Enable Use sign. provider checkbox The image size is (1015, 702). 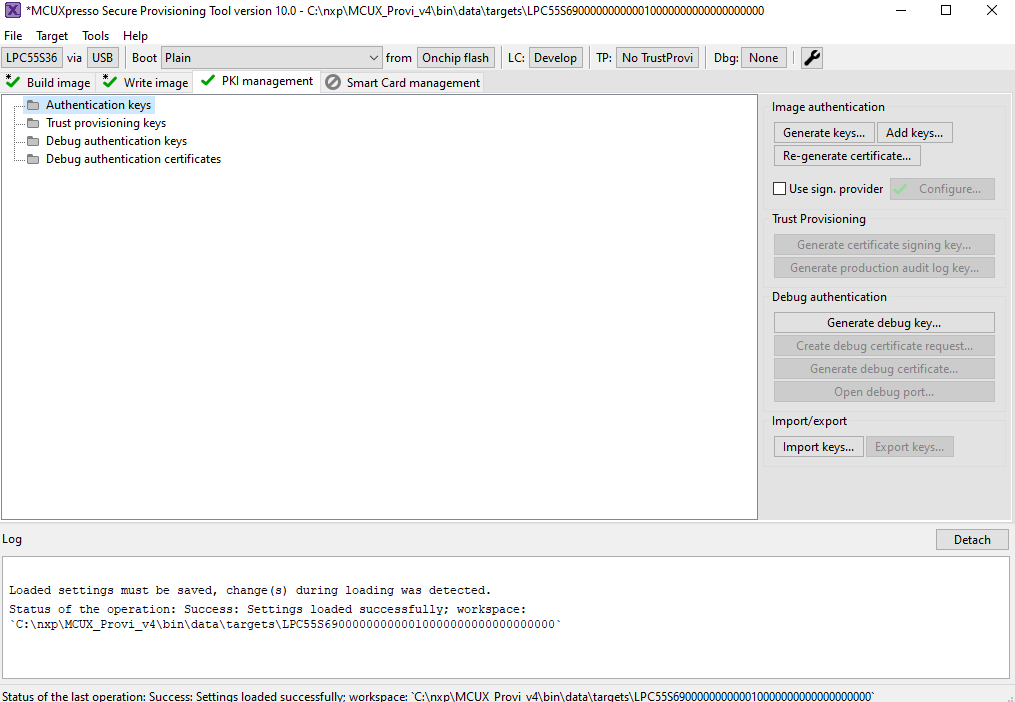[x=779, y=188]
